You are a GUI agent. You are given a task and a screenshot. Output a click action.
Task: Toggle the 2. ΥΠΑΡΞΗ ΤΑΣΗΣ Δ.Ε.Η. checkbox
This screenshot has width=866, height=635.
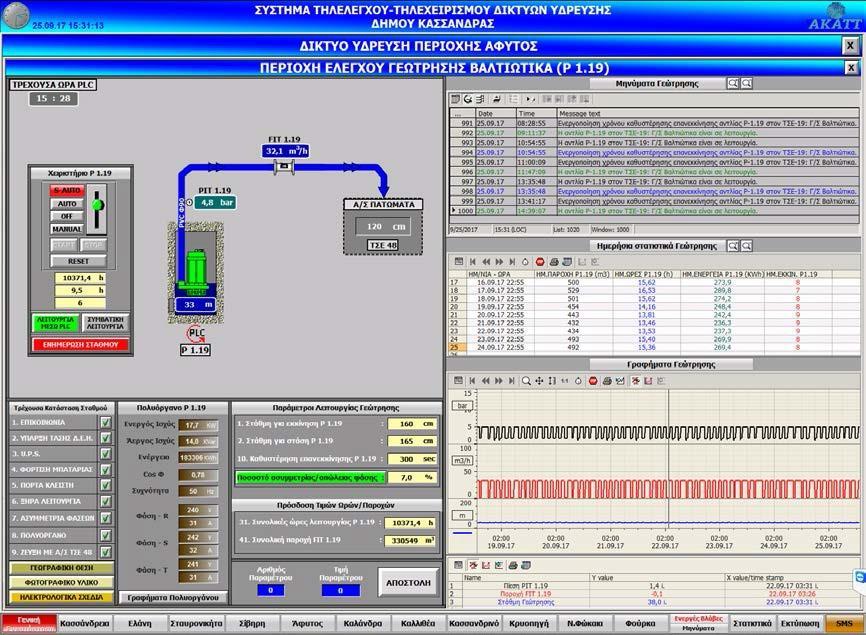point(105,438)
